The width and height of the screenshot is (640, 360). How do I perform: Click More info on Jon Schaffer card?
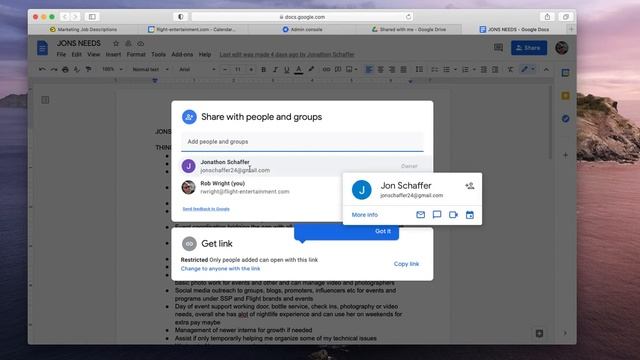pos(364,215)
